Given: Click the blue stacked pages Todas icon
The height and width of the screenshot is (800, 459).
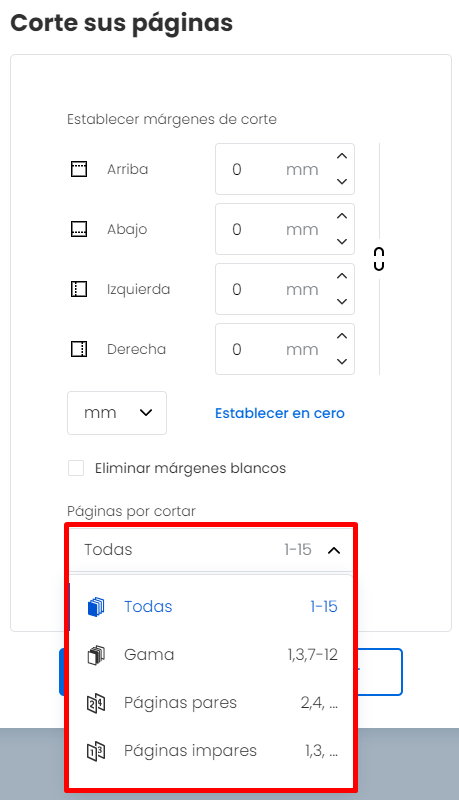Looking at the screenshot, I should [96, 607].
